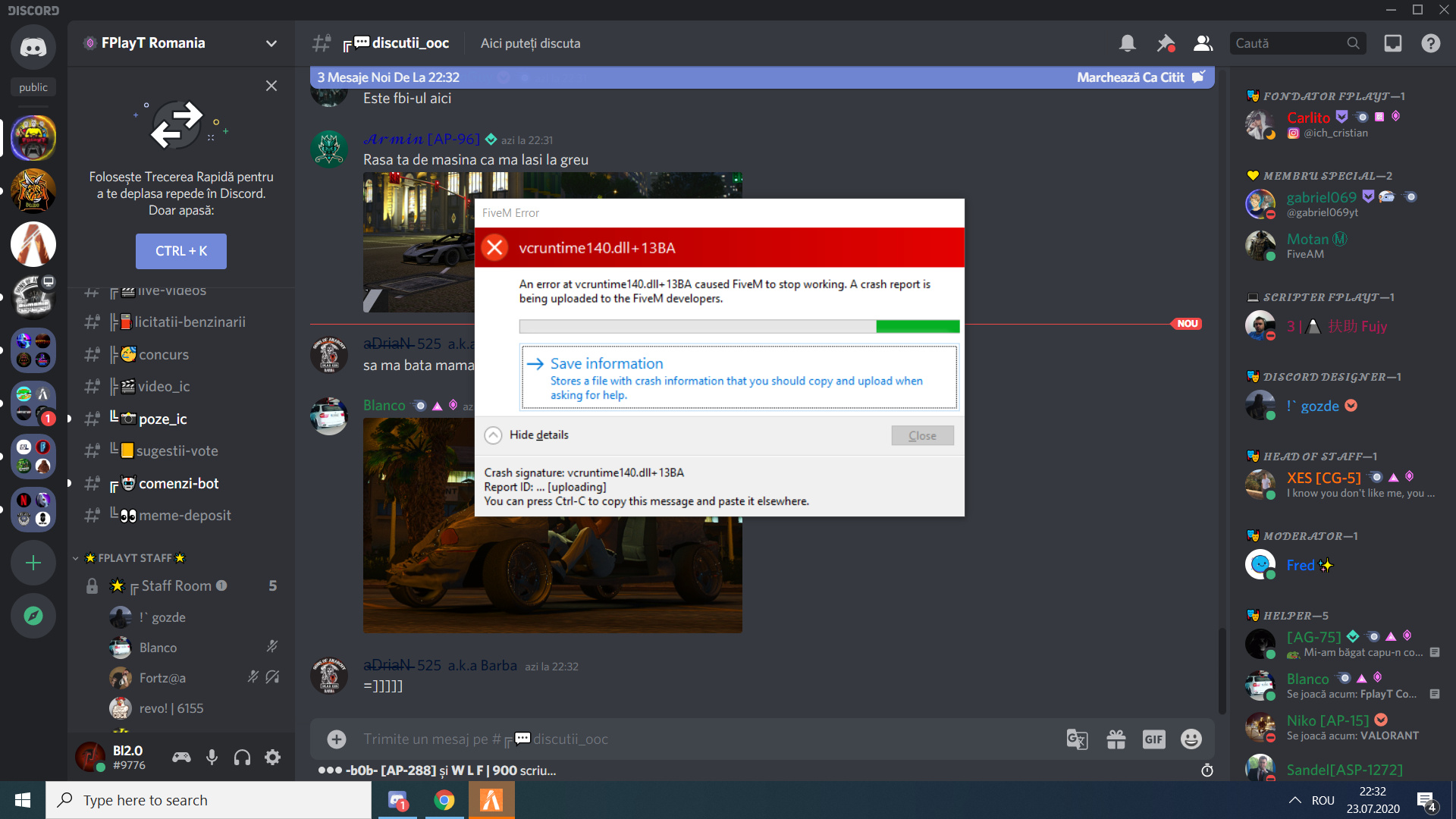Click the translate icon near message box
This screenshot has width=1456, height=819.
pyautogui.click(x=1078, y=738)
